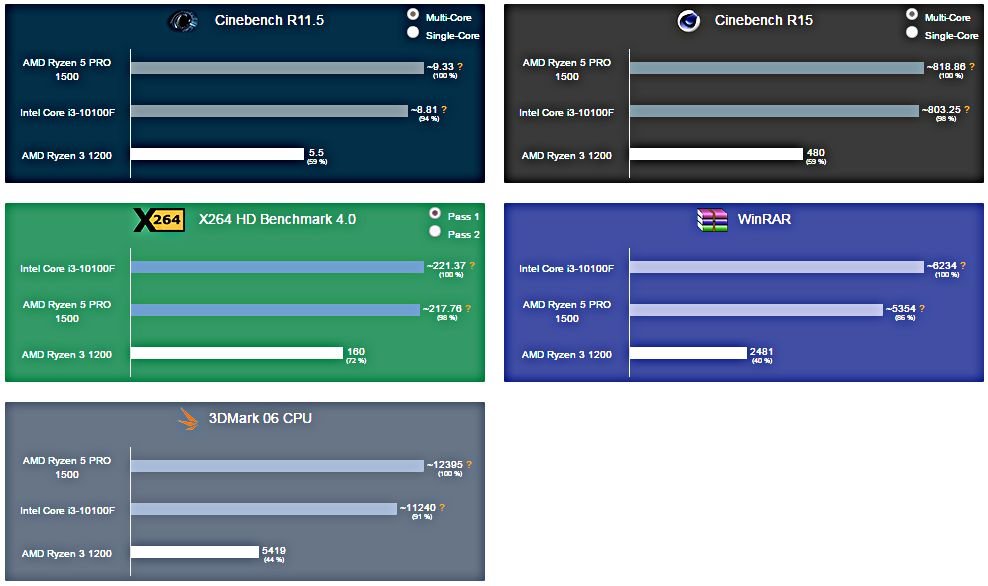Open the question mark beside ~803.25
The width and height of the screenshot is (988, 586).
(x=967, y=109)
